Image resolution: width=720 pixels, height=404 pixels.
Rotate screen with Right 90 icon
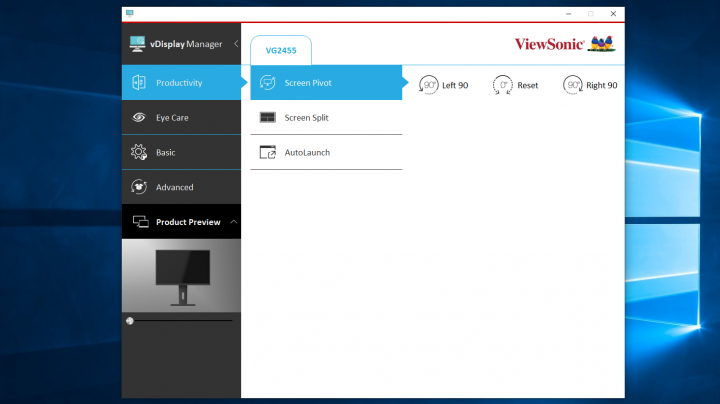573,85
